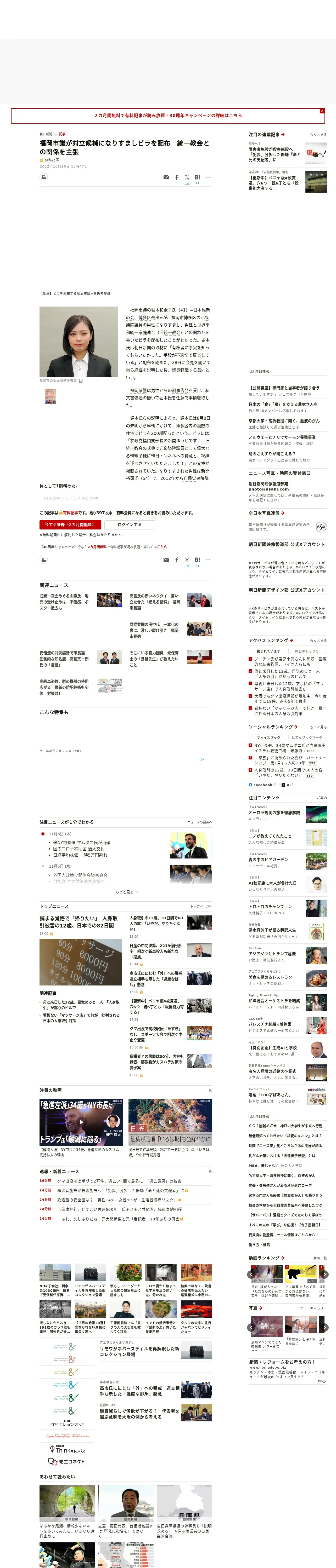The image size is (336, 1568).
Task: Open the ノルウェーとチリでサーモン養殖事業 PR link
Action: coord(282,437)
